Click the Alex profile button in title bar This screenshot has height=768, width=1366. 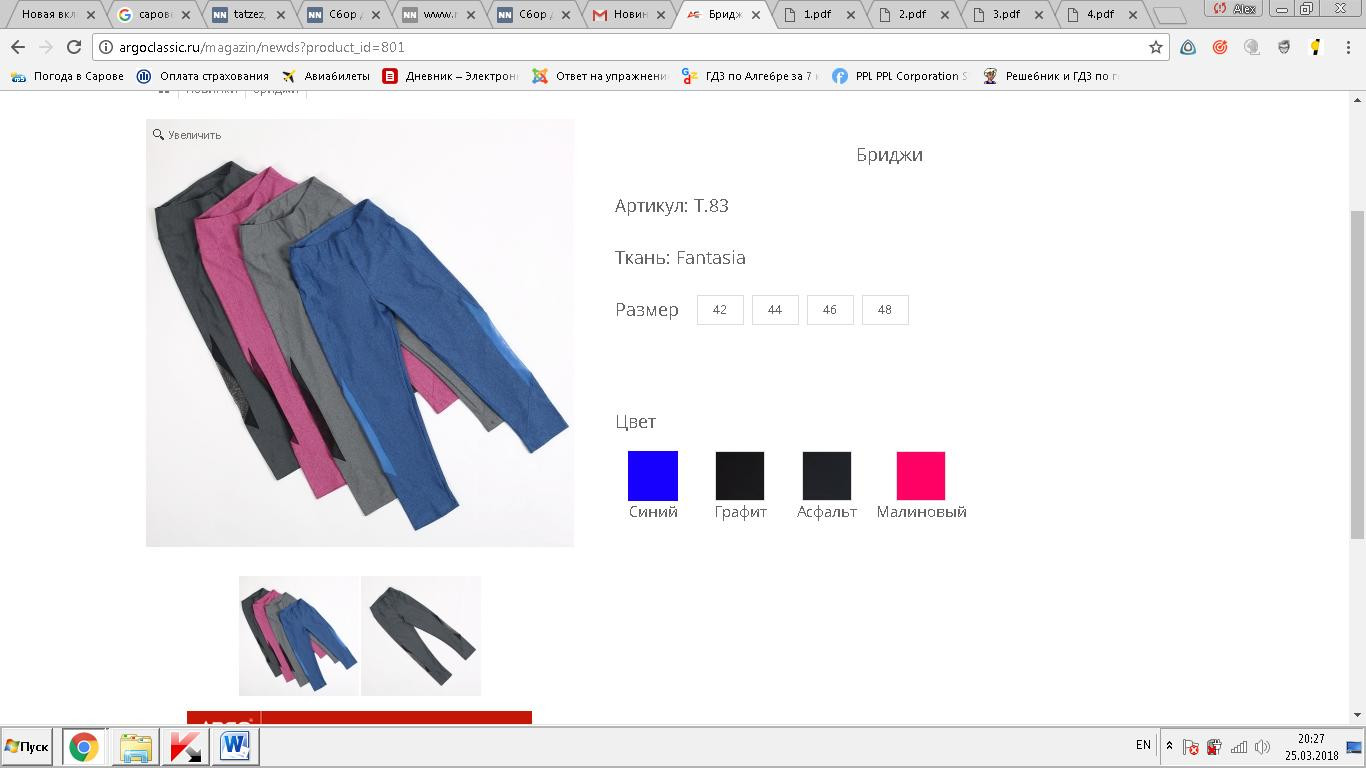tap(1235, 8)
